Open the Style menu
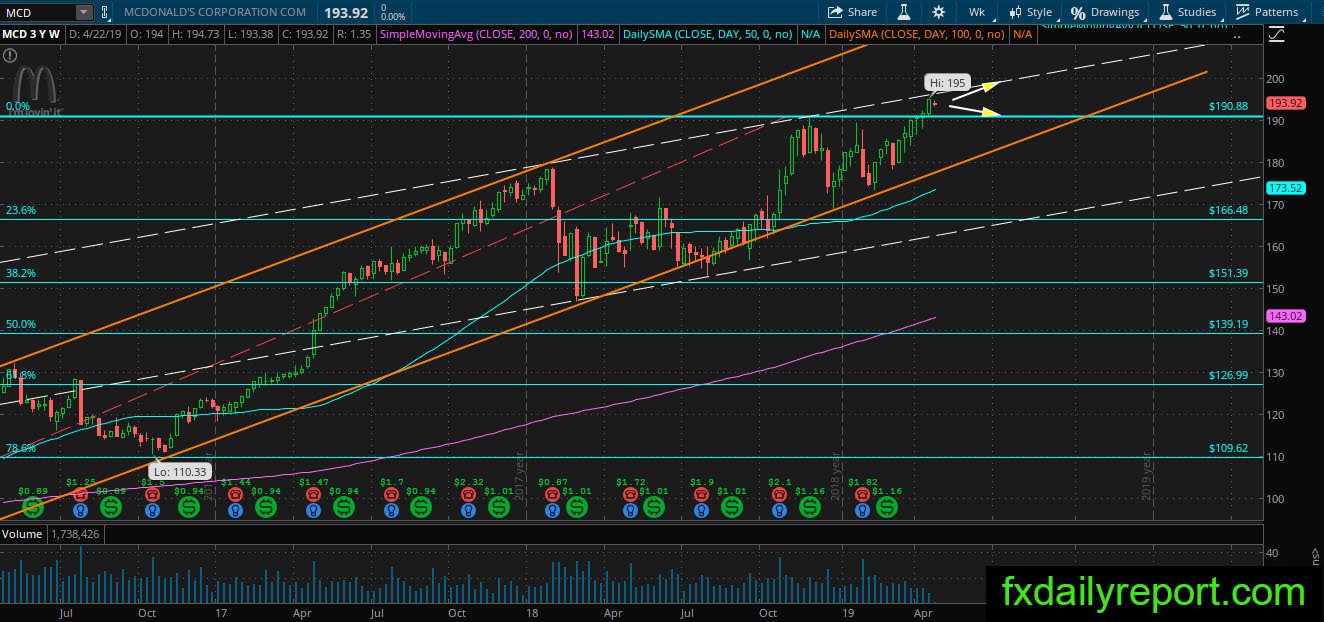 click(x=1031, y=12)
